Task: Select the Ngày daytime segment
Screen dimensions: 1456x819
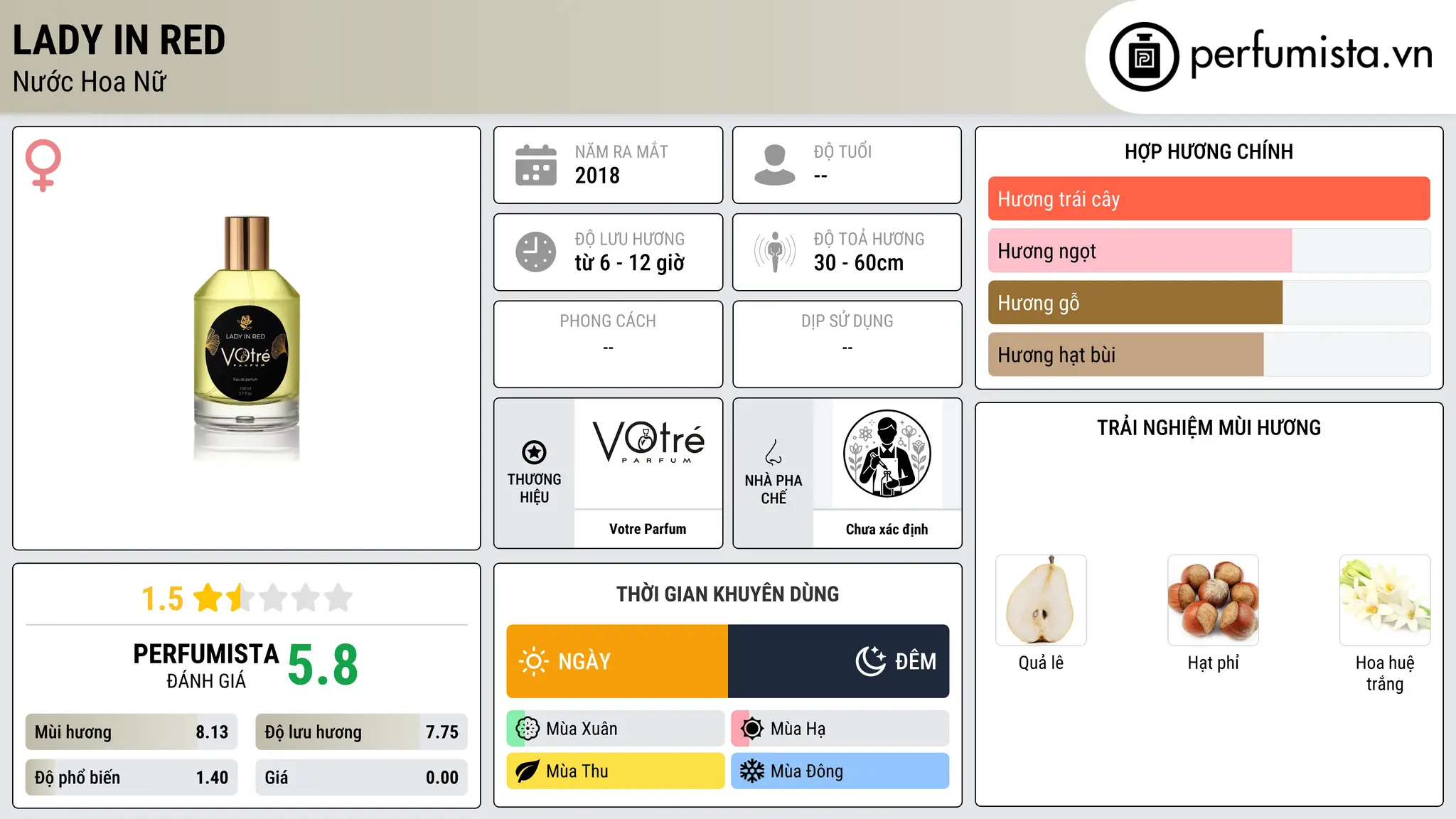Action: (x=617, y=661)
